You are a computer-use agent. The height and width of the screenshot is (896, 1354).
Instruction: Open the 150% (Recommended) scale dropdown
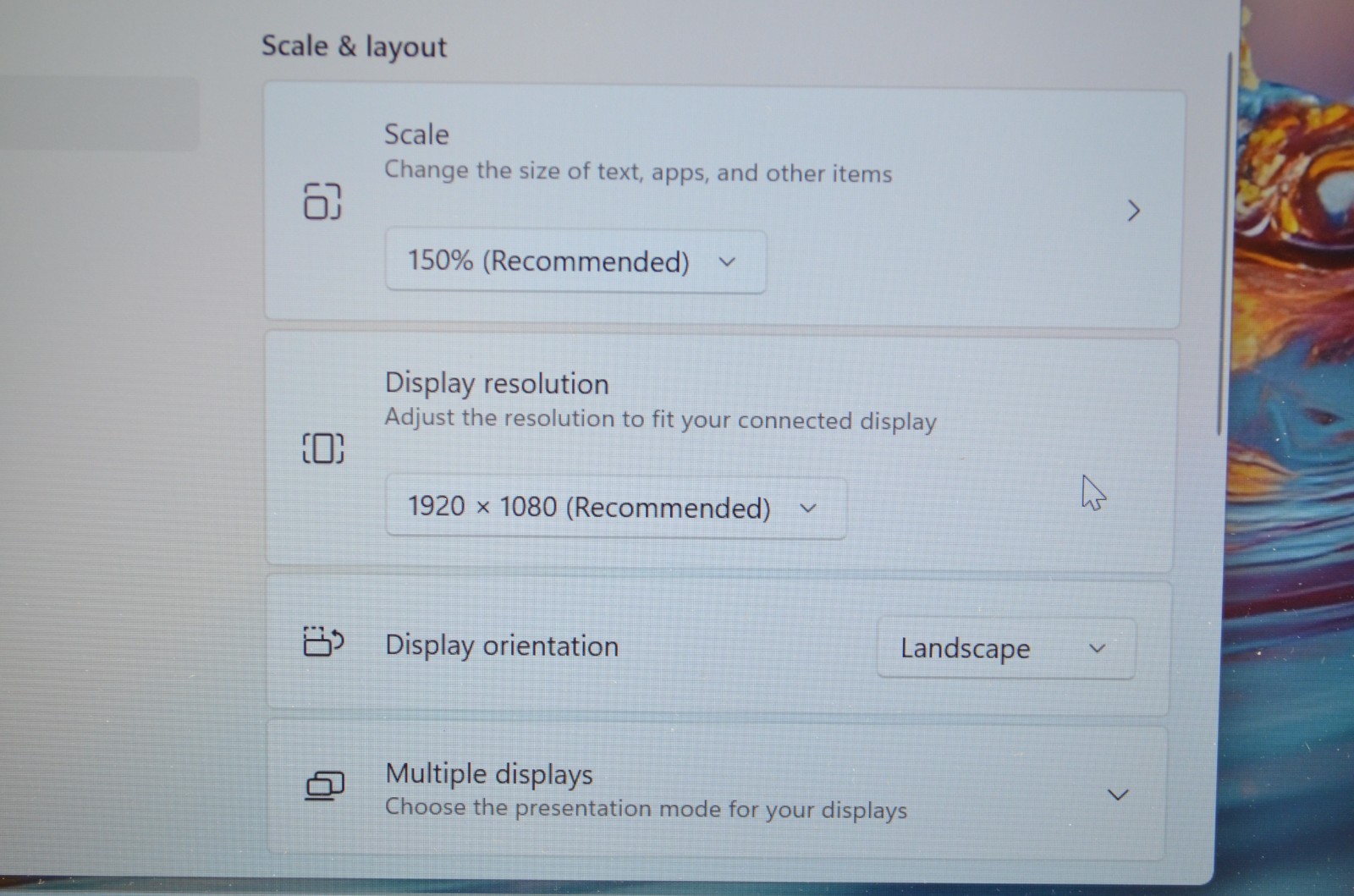click(575, 261)
